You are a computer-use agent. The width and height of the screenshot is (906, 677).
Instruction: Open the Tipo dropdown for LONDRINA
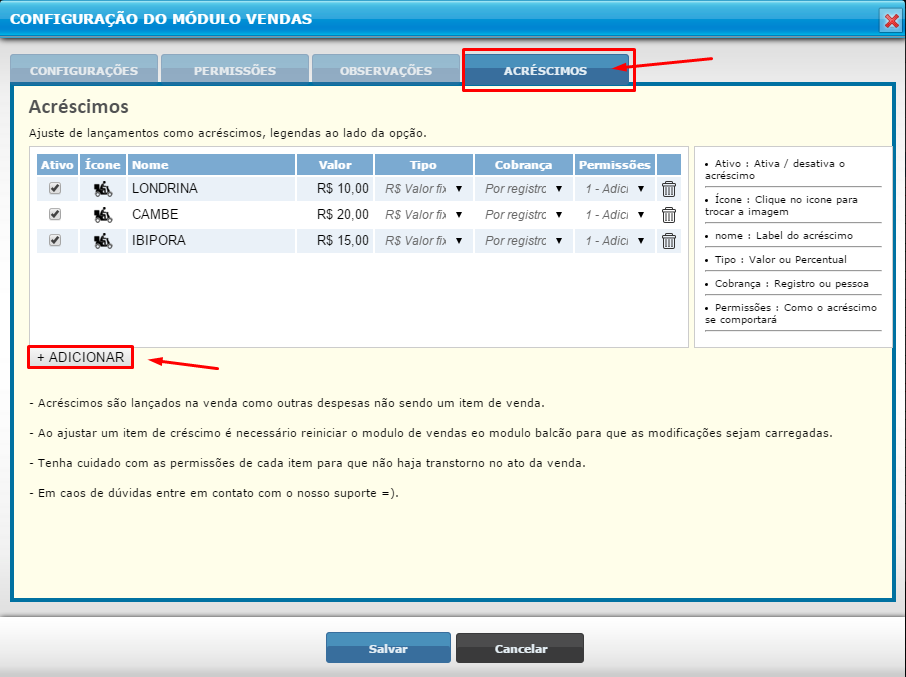(x=424, y=188)
